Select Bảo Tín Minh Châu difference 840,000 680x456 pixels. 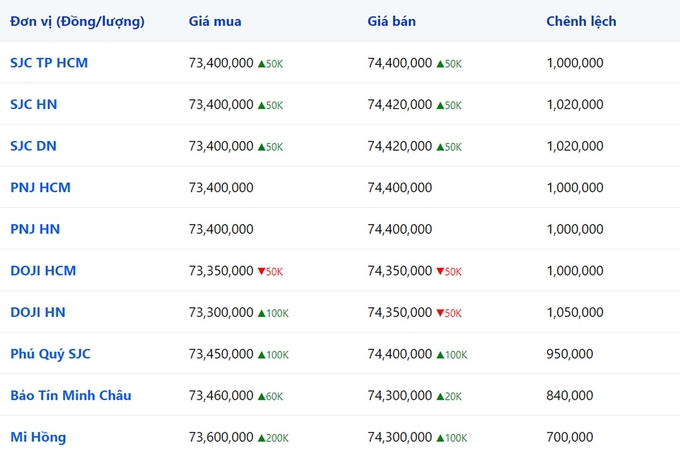(x=570, y=396)
